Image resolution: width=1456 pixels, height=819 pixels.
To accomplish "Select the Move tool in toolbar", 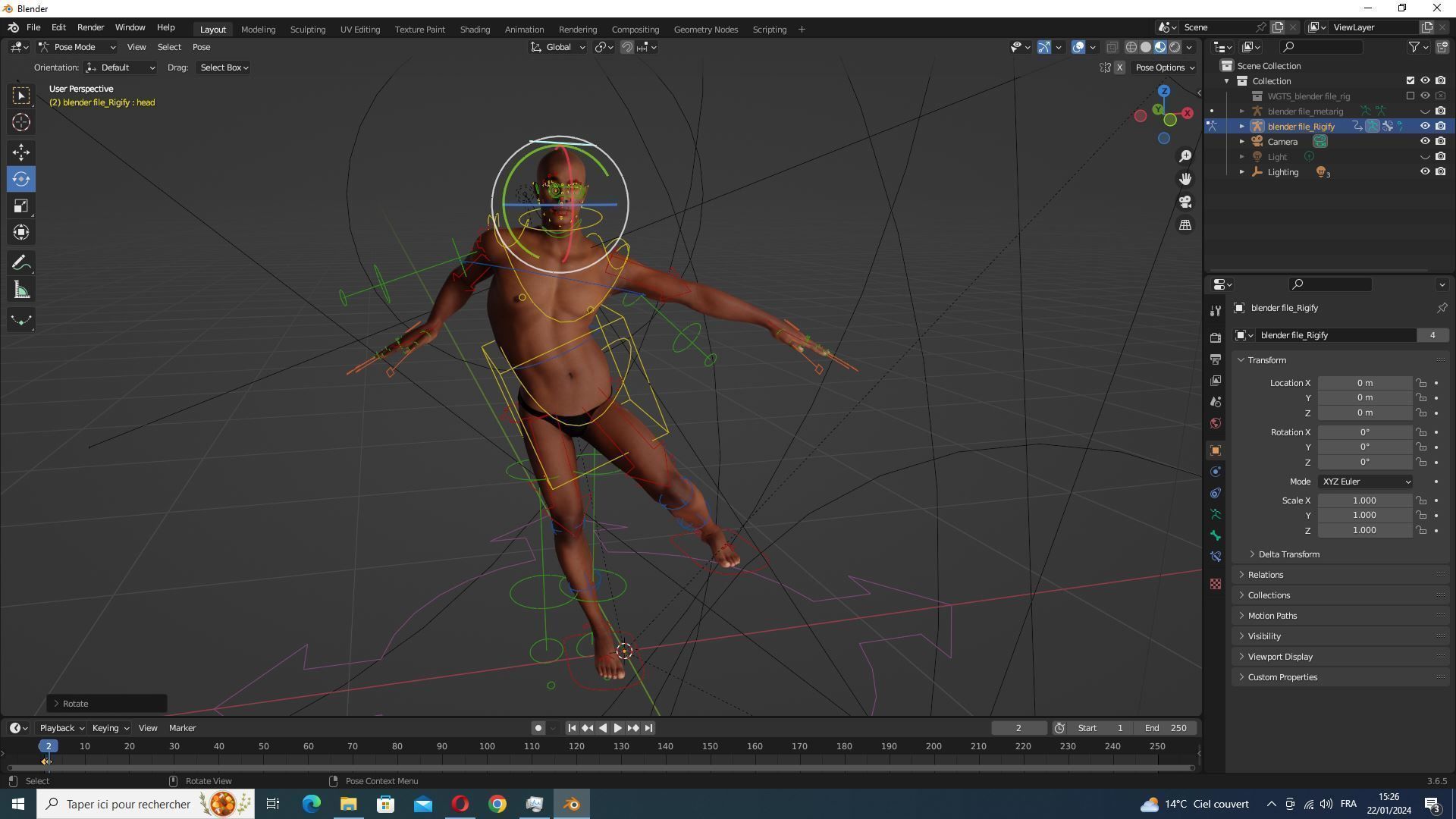I will pos(21,152).
